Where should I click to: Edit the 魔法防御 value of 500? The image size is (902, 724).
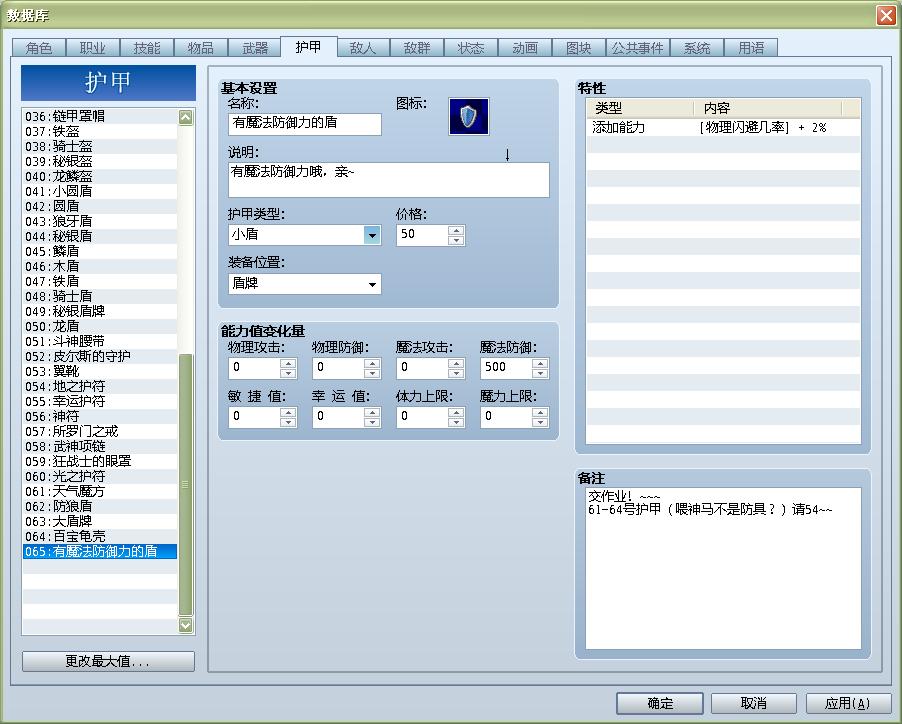505,367
